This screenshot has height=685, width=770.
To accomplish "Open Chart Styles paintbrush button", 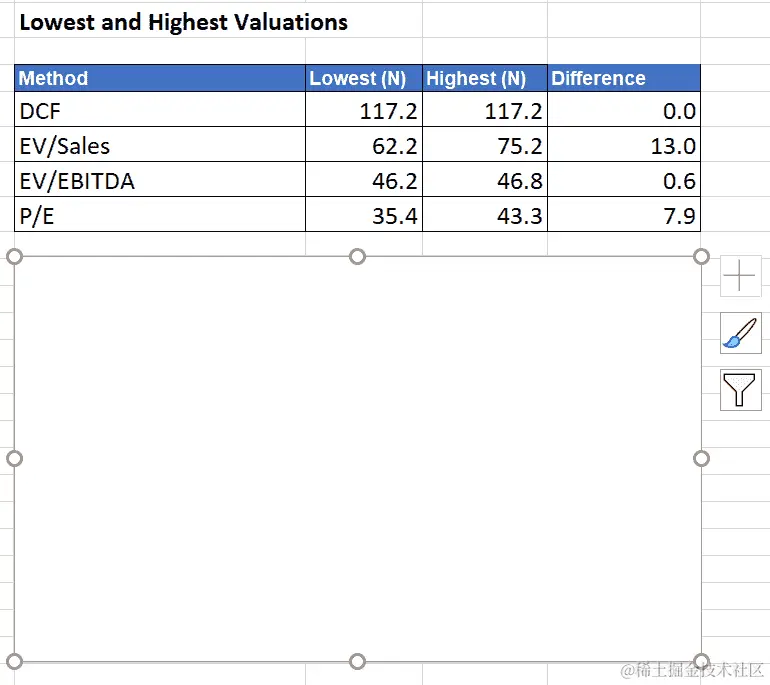I will click(x=740, y=333).
